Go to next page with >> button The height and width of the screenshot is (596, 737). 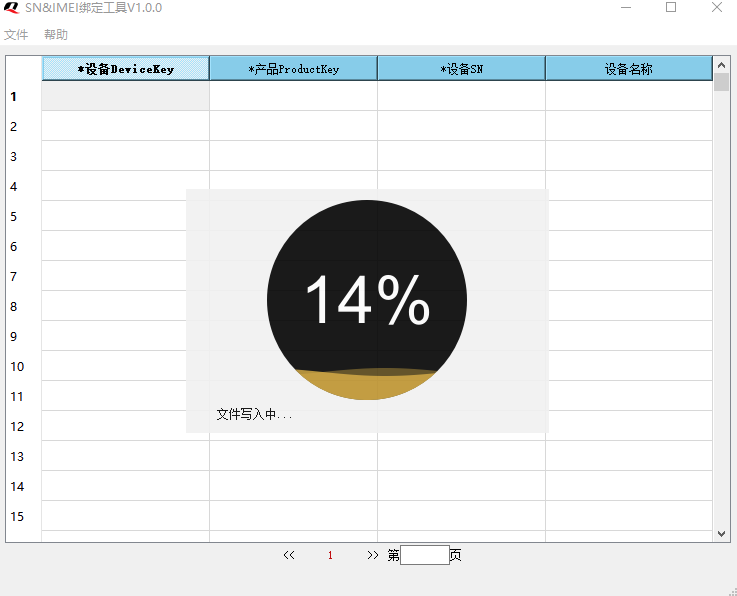pos(373,555)
